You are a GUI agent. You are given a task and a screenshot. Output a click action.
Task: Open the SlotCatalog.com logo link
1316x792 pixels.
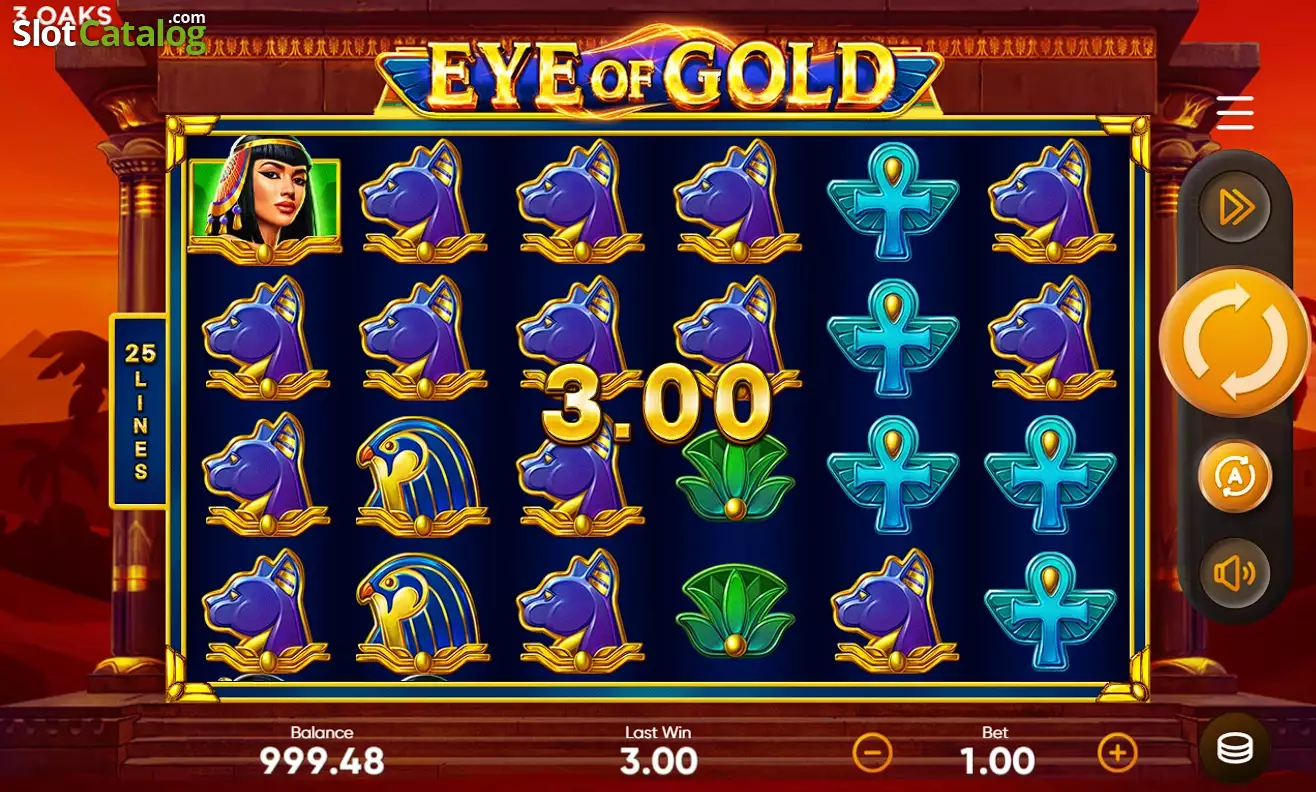click(x=108, y=31)
